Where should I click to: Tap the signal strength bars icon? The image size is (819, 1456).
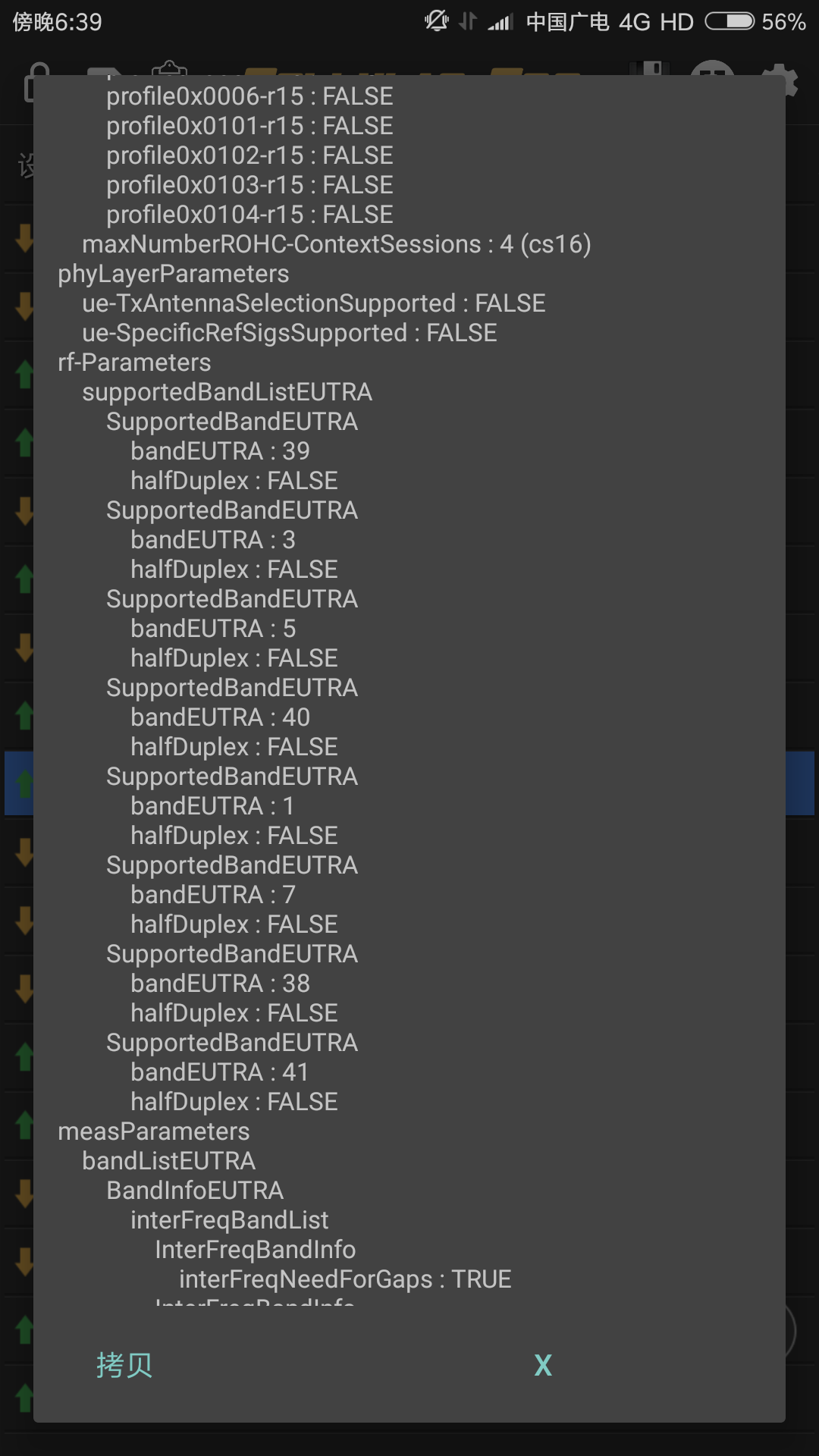(500, 22)
